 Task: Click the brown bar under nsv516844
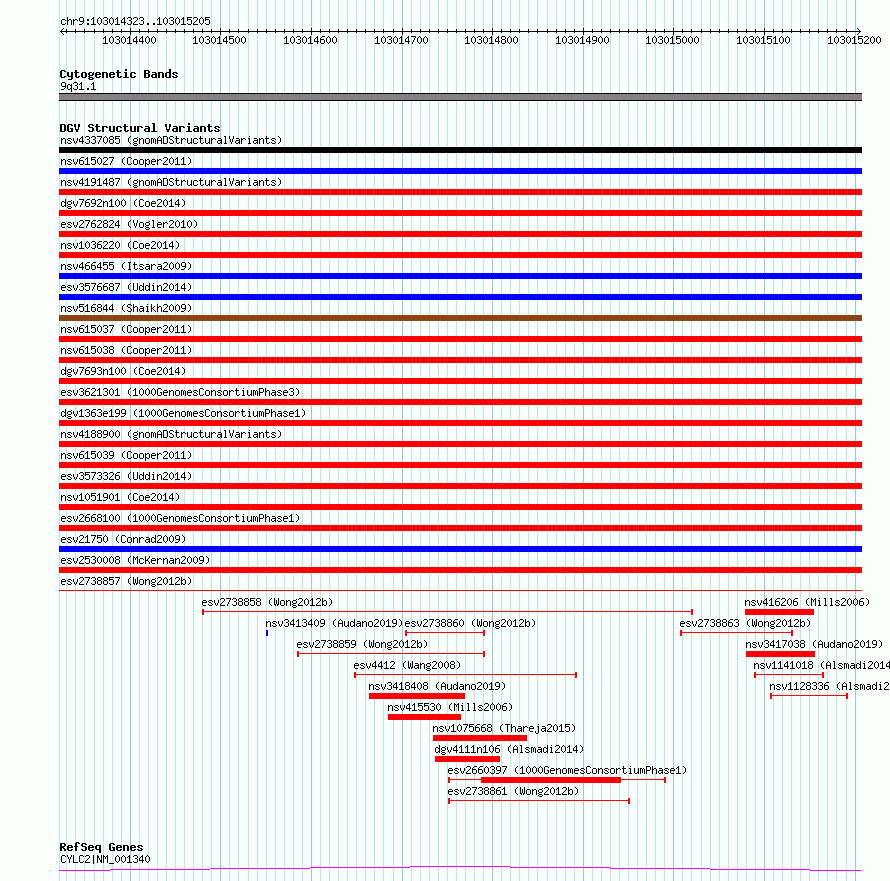[x=460, y=318]
